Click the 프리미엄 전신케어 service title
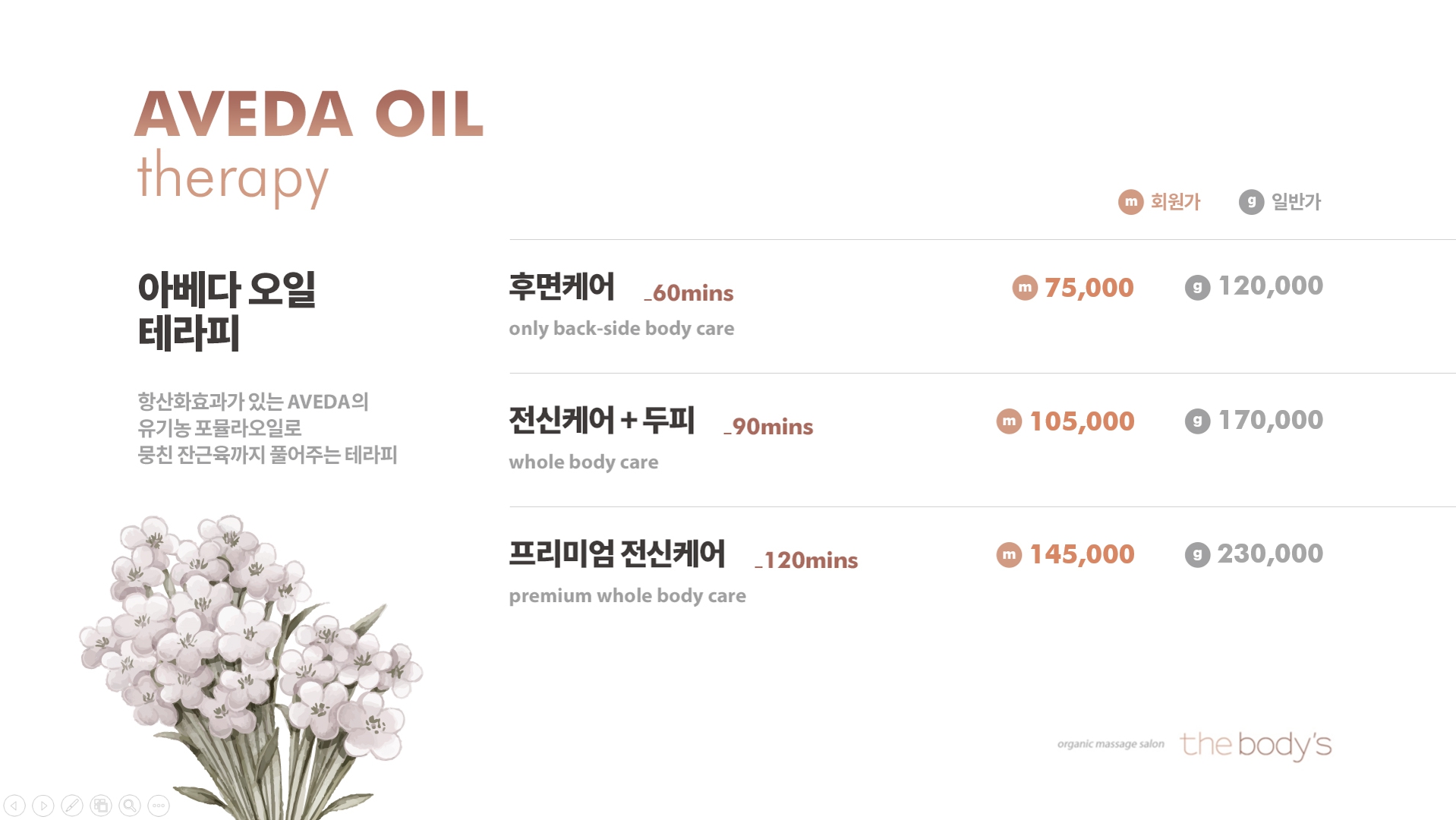1456x820 pixels. [616, 553]
